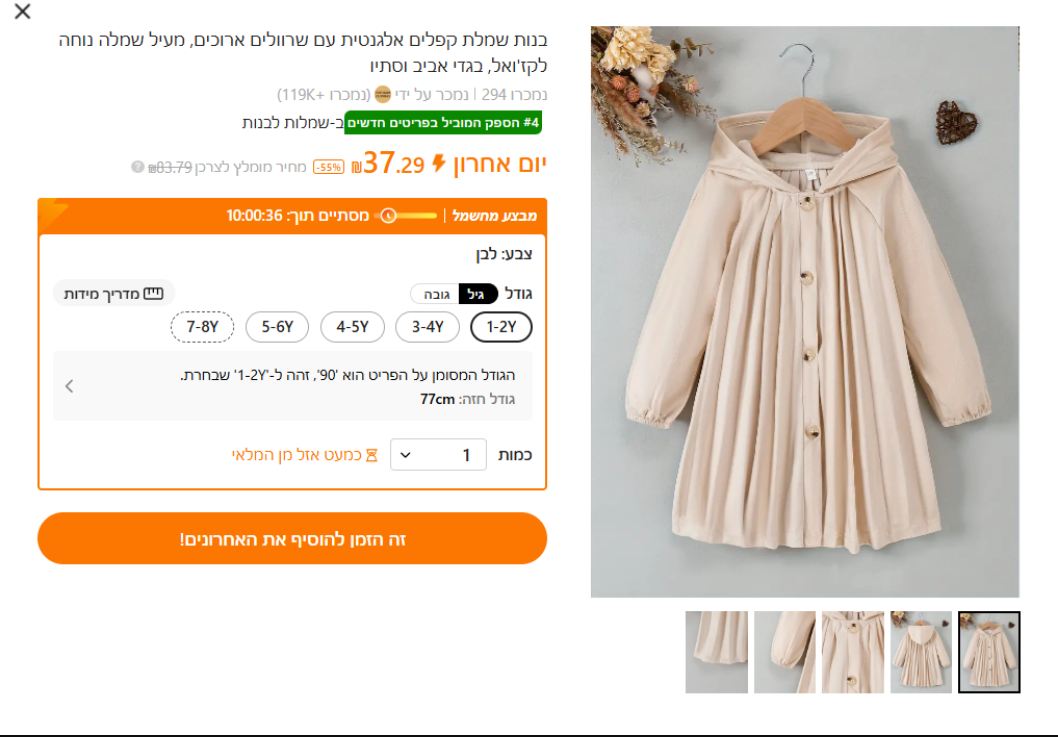This screenshot has width=1058, height=737.
Task: Click the flash sale lightning bolt icon
Action: (438, 164)
